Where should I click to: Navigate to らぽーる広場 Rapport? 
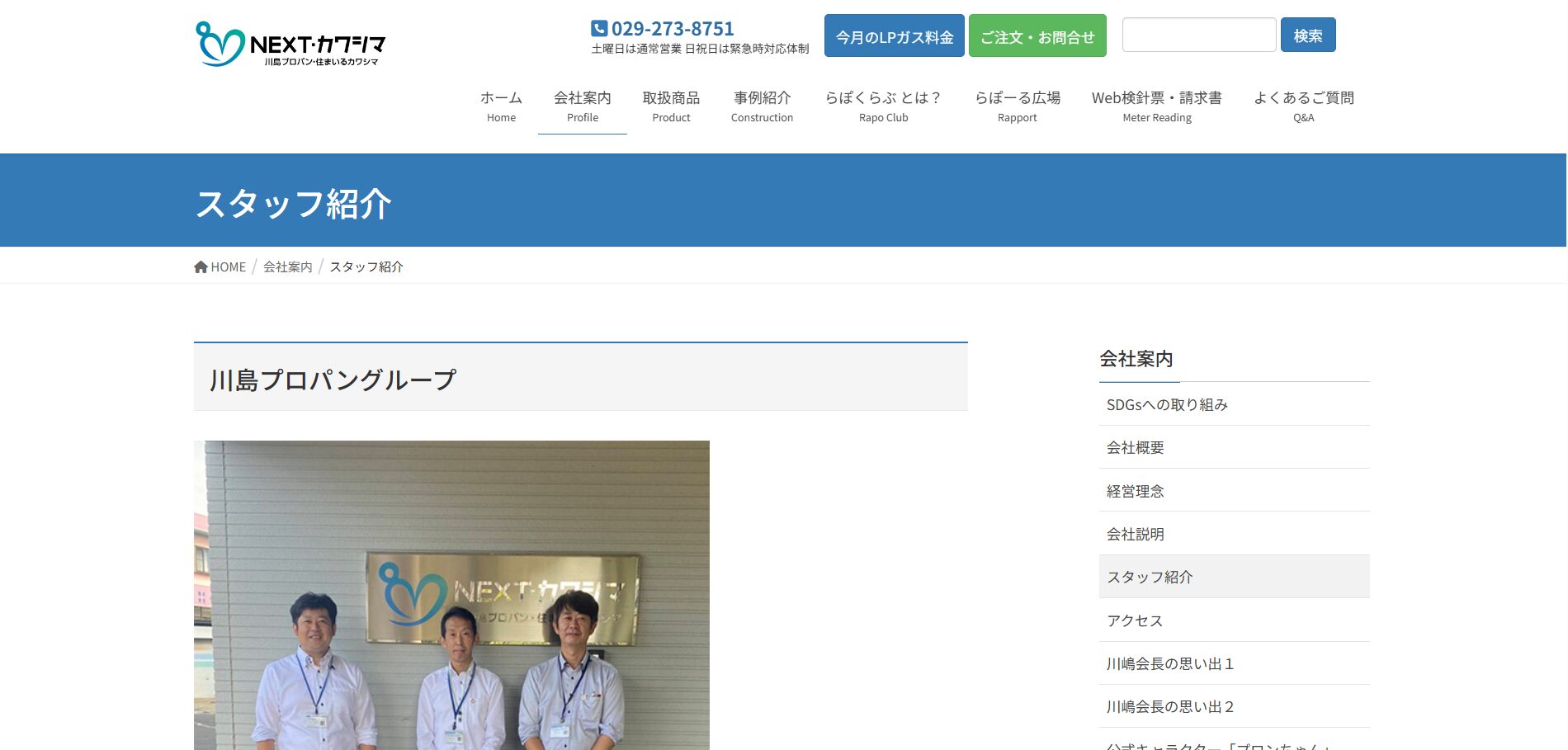click(1017, 106)
